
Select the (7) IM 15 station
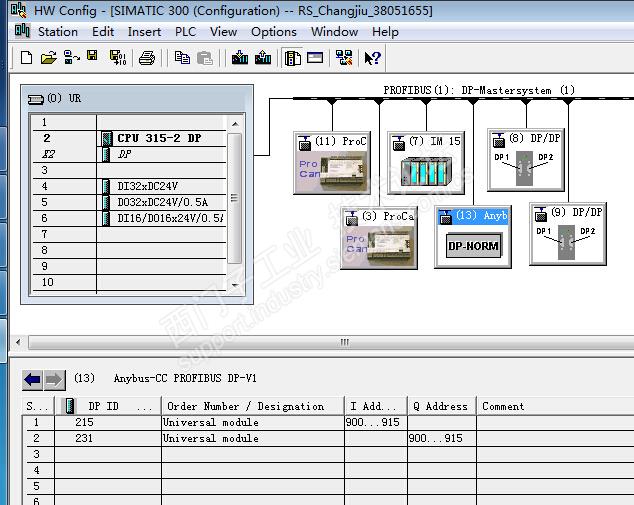426,163
